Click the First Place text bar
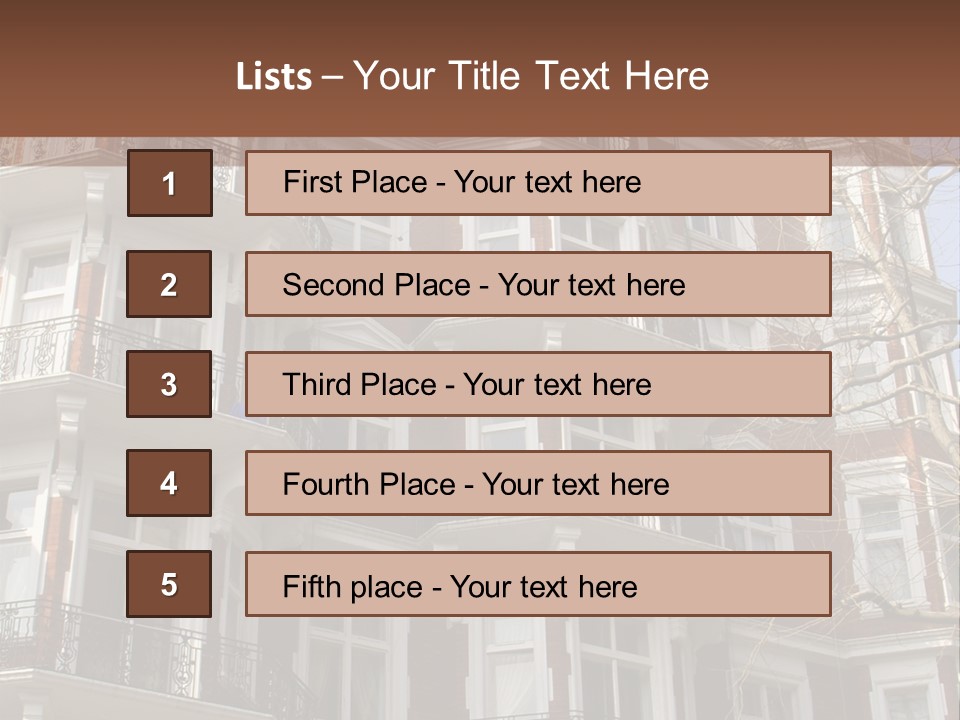The height and width of the screenshot is (720, 960). [x=538, y=183]
